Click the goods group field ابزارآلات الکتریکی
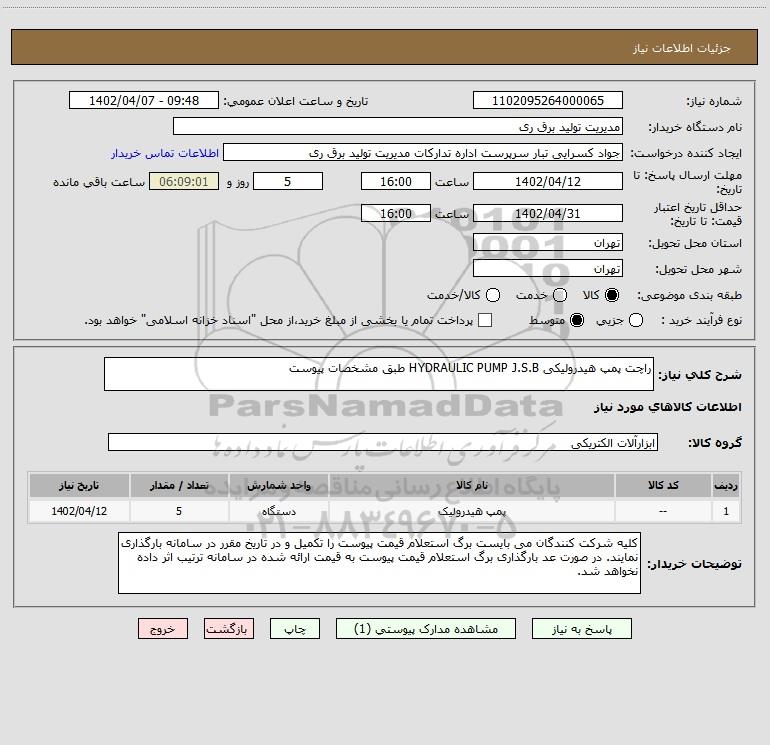Screen dimensions: 770x745 [x=383, y=442]
